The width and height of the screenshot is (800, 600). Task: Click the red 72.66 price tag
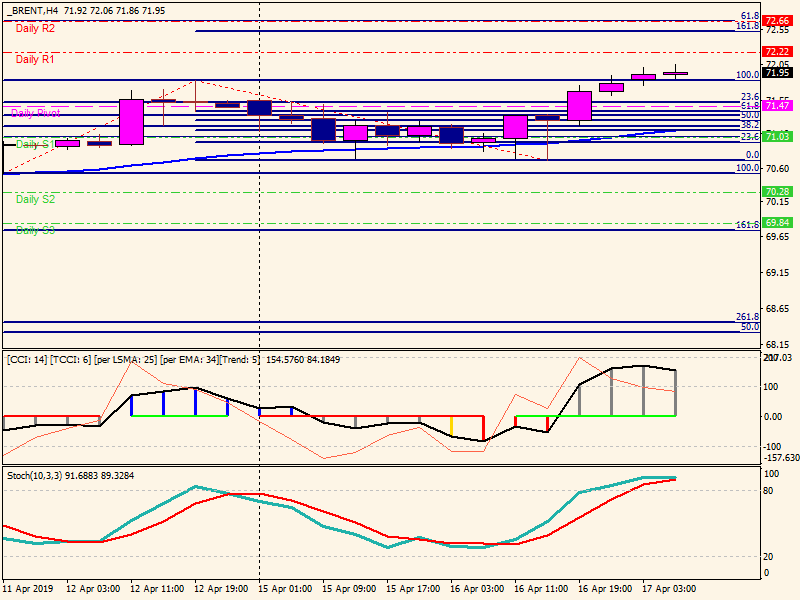tap(777, 21)
